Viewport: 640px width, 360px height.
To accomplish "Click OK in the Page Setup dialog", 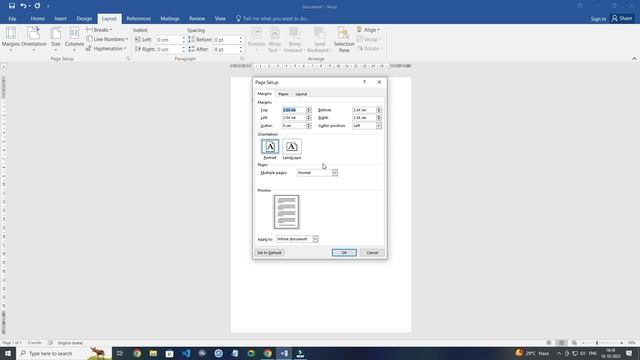I will 344,253.
